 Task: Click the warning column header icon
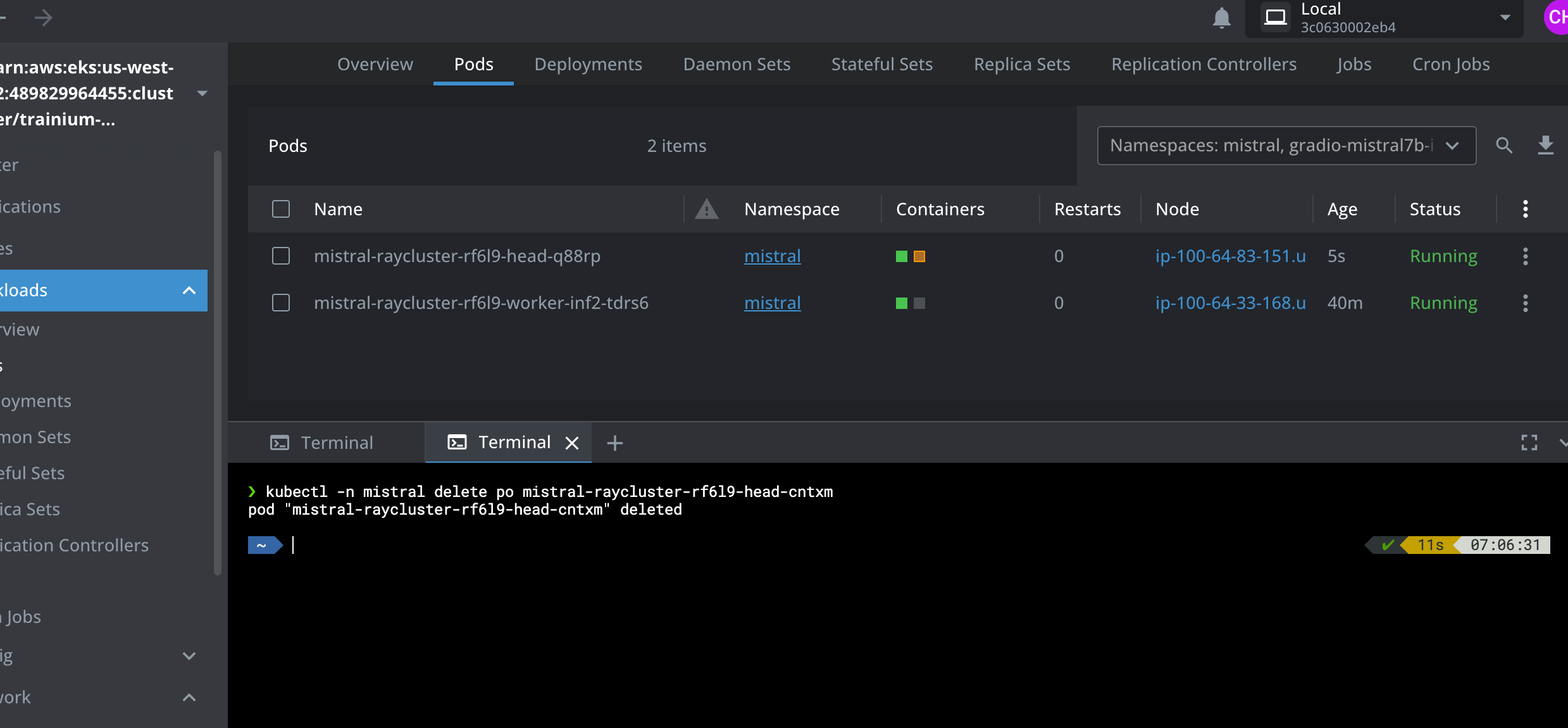point(706,209)
